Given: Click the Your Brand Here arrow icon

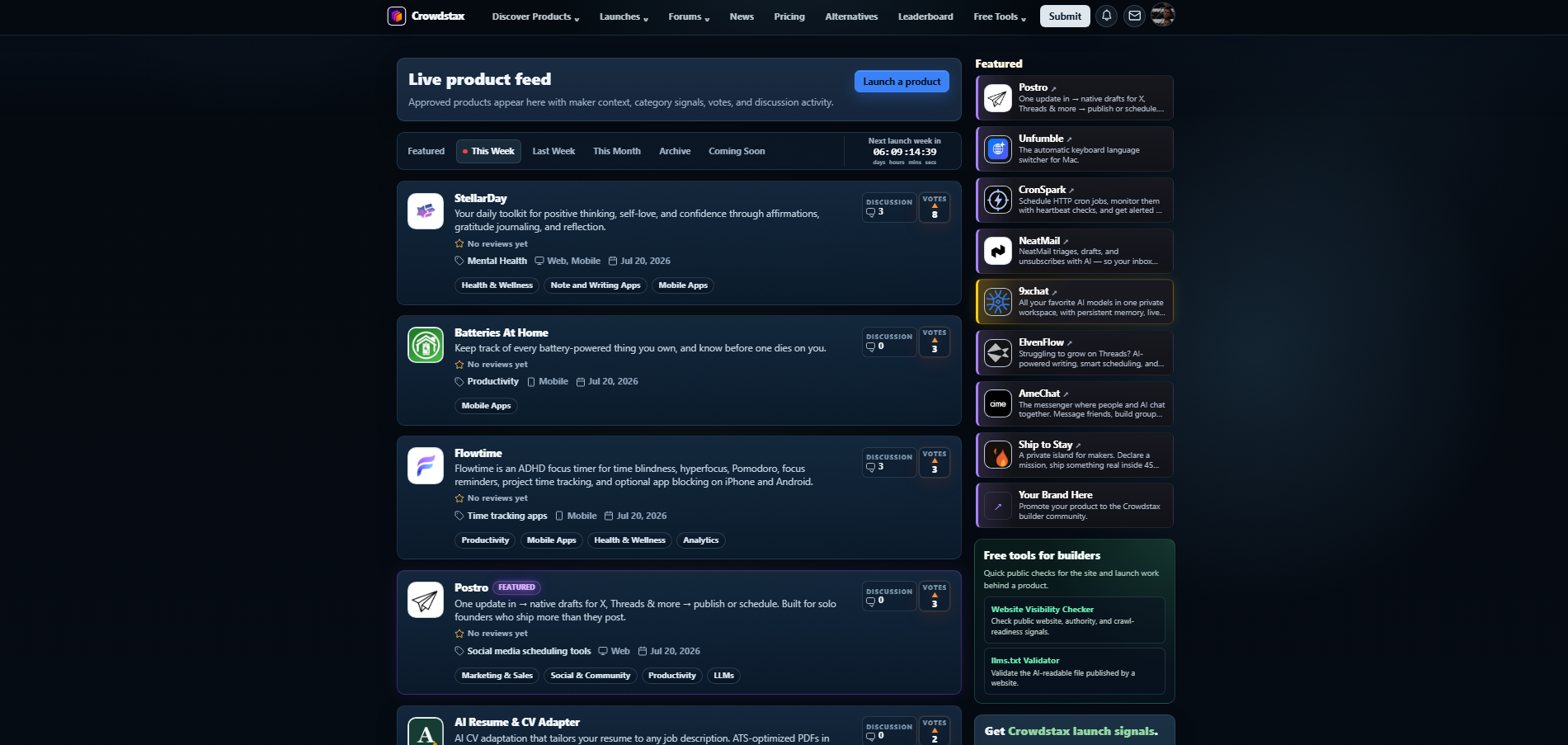Looking at the screenshot, I should tap(998, 506).
